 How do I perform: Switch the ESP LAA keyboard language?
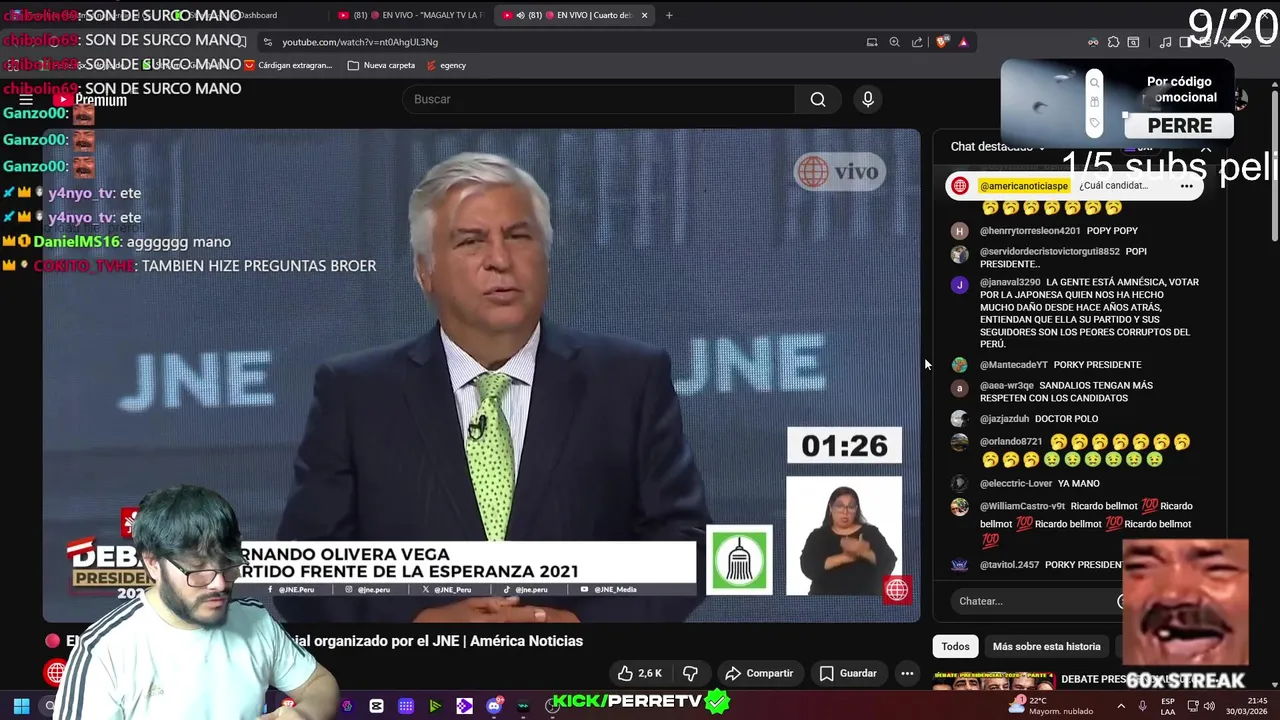click(1168, 706)
